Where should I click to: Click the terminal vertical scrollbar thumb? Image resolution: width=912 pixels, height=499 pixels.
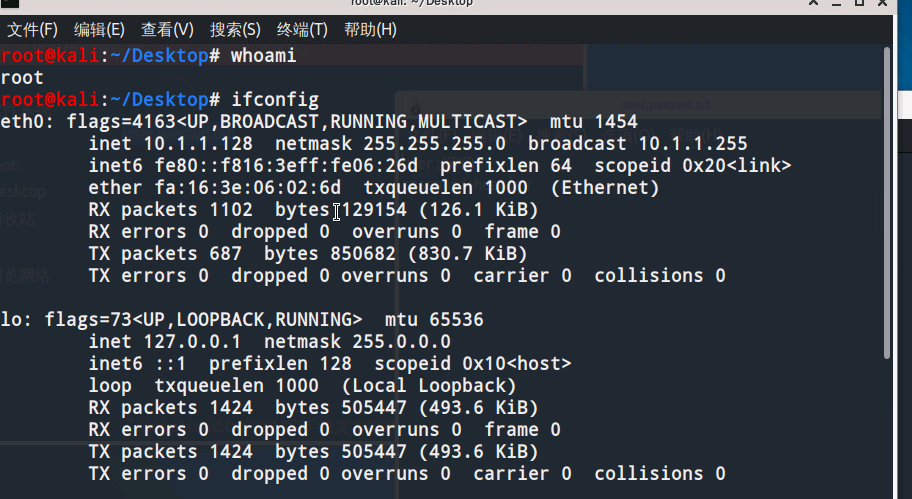point(887,203)
